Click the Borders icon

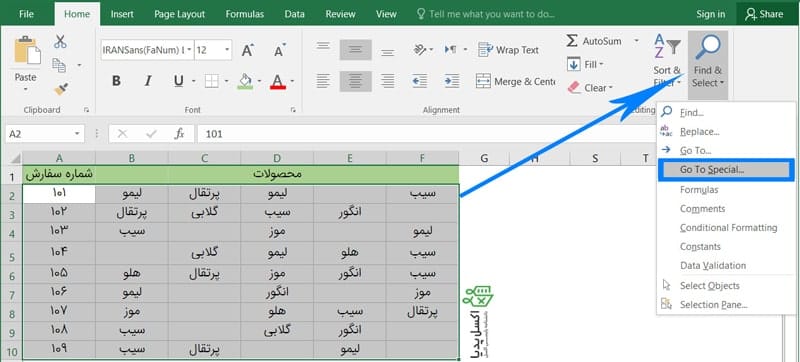(211, 81)
